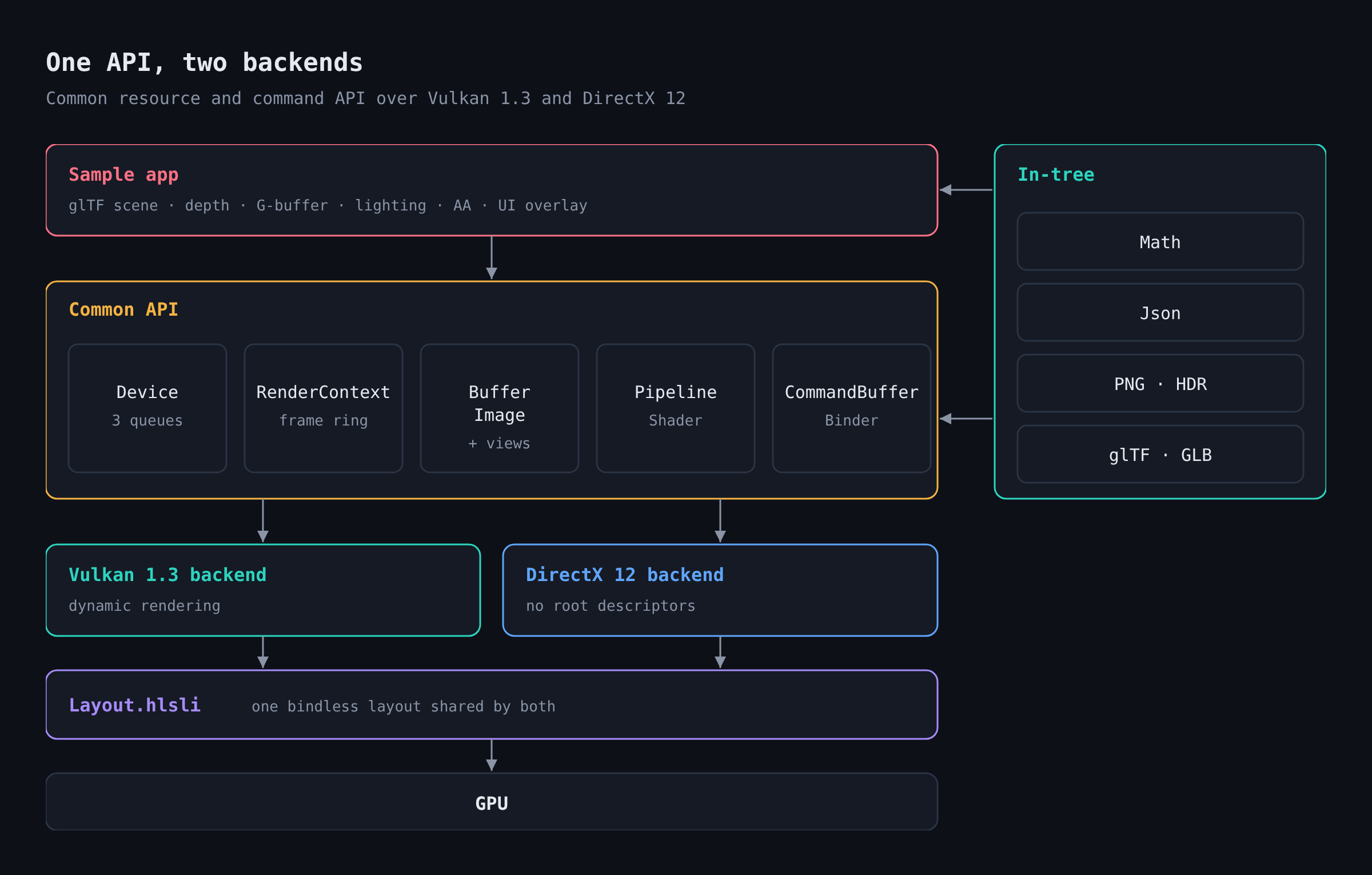Click the 'no root descriptors' text

[611, 606]
